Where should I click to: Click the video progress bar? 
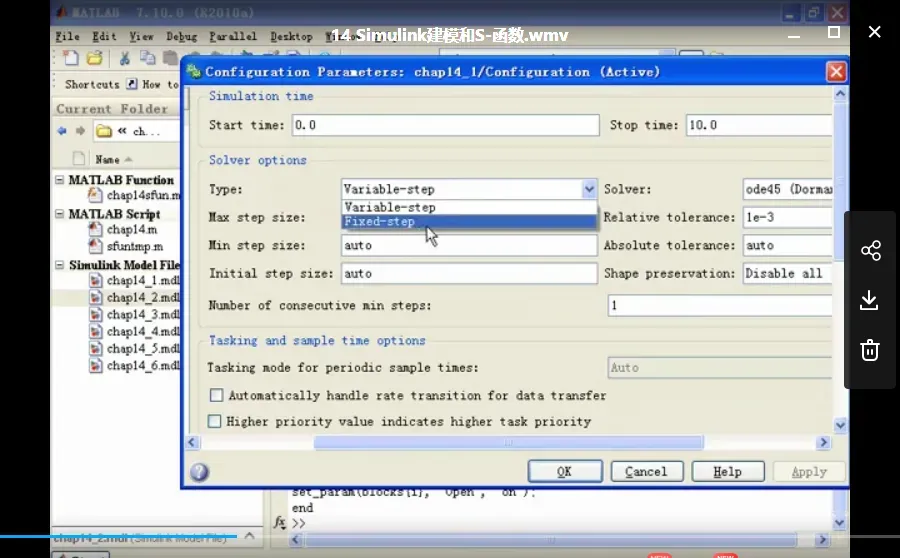[x=450, y=536]
